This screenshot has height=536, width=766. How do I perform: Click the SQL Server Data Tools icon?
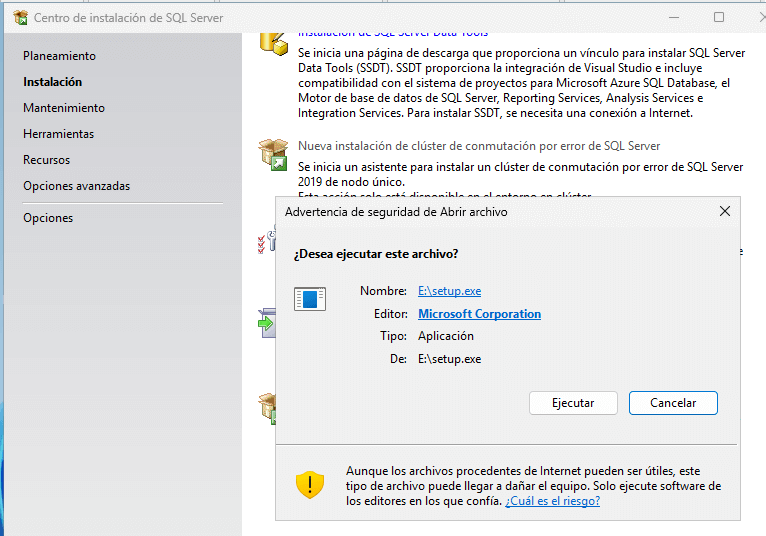tap(270, 44)
